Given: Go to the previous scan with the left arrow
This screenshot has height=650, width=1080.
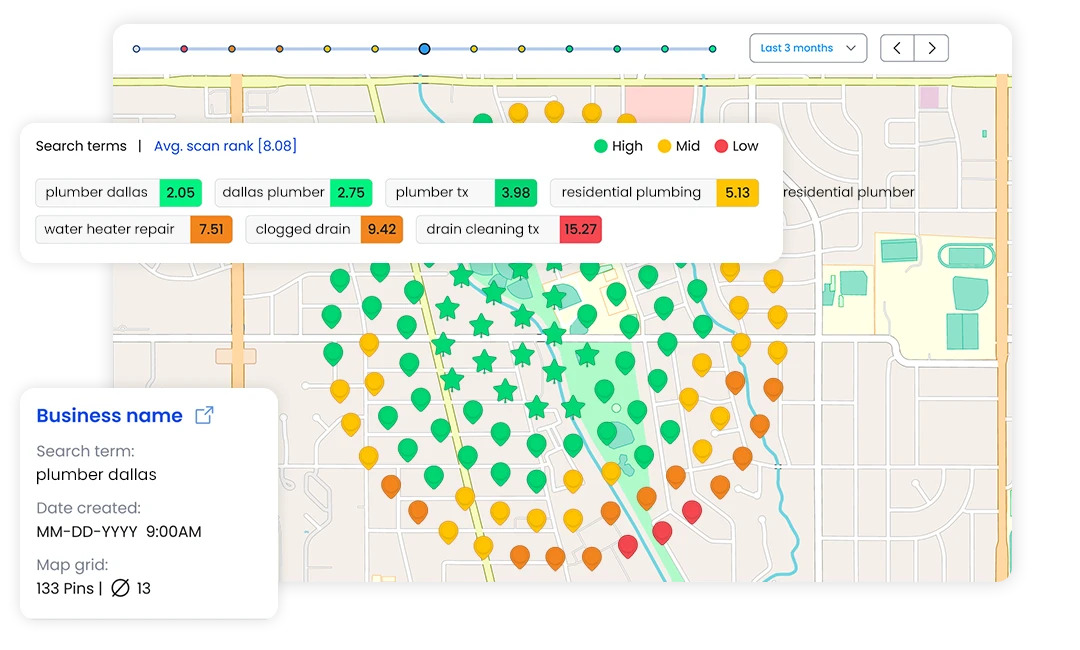Looking at the screenshot, I should pos(897,48).
